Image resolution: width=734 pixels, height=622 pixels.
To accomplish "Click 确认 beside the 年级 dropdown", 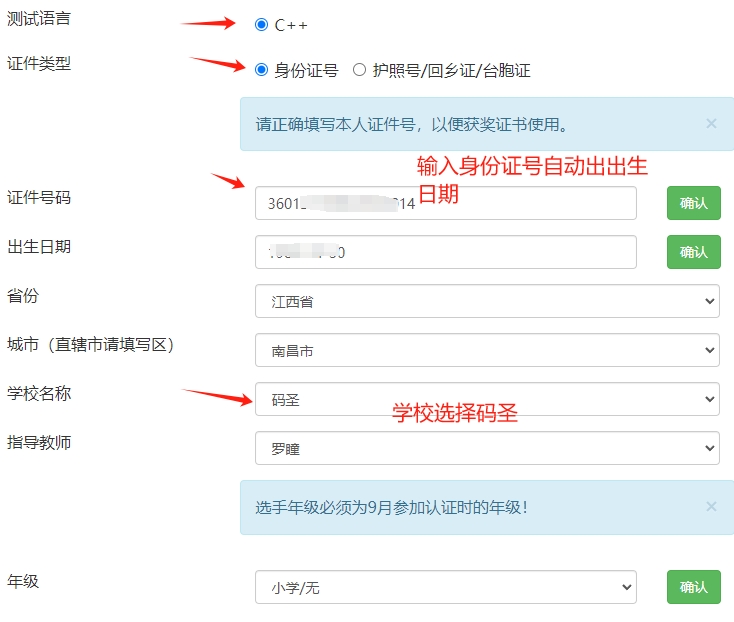I will pyautogui.click(x=693, y=587).
